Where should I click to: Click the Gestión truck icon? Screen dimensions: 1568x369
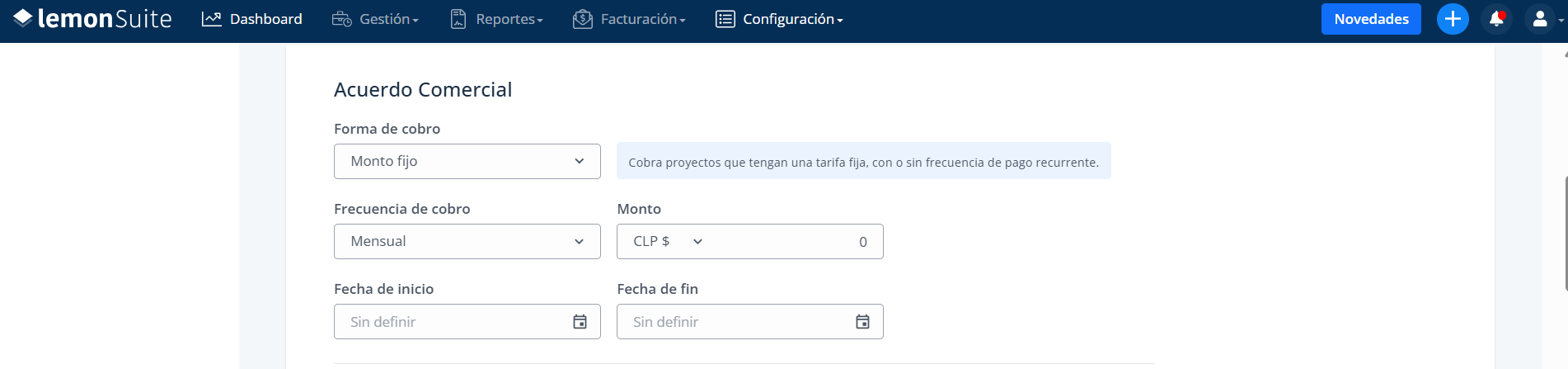341,19
